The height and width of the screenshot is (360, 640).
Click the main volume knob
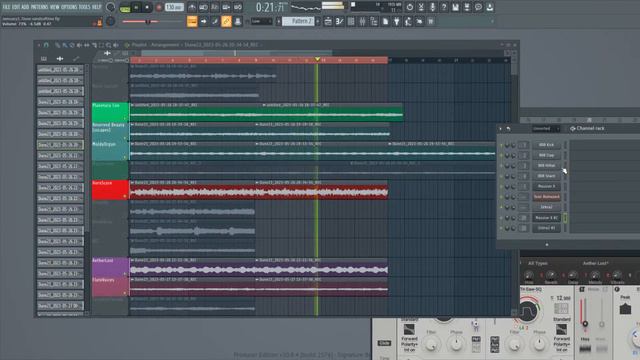(x=111, y=7)
